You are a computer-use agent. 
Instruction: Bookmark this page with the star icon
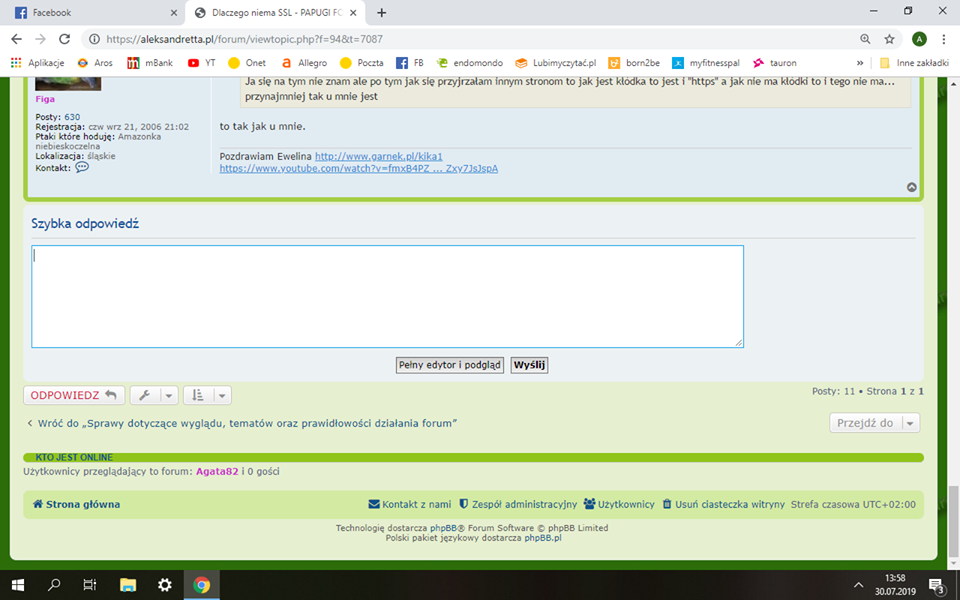pyautogui.click(x=889, y=39)
